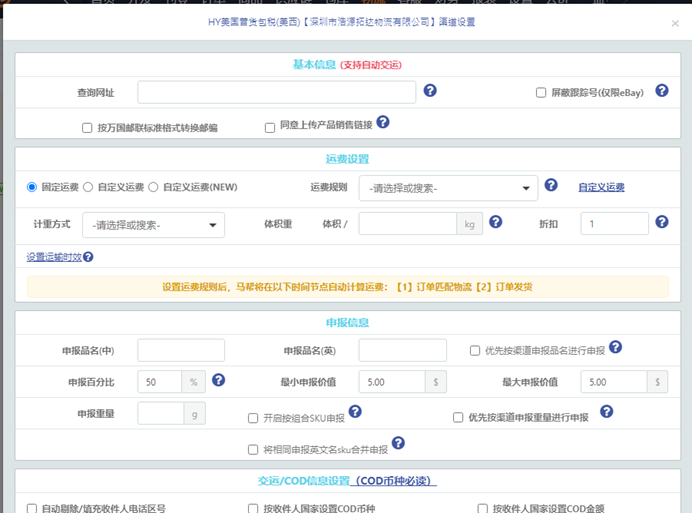Image resolution: width=692 pixels, height=513 pixels.
Task: Enable 优先按渠道申报品名进行申报 checkbox
Action: 475,351
